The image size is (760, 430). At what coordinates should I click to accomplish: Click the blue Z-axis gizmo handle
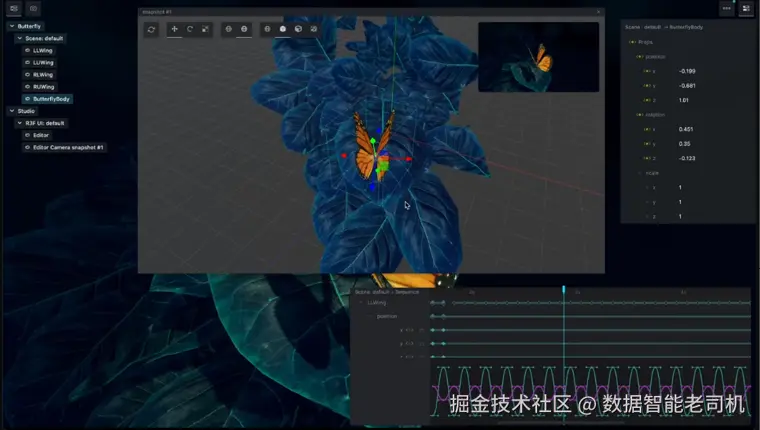372,186
